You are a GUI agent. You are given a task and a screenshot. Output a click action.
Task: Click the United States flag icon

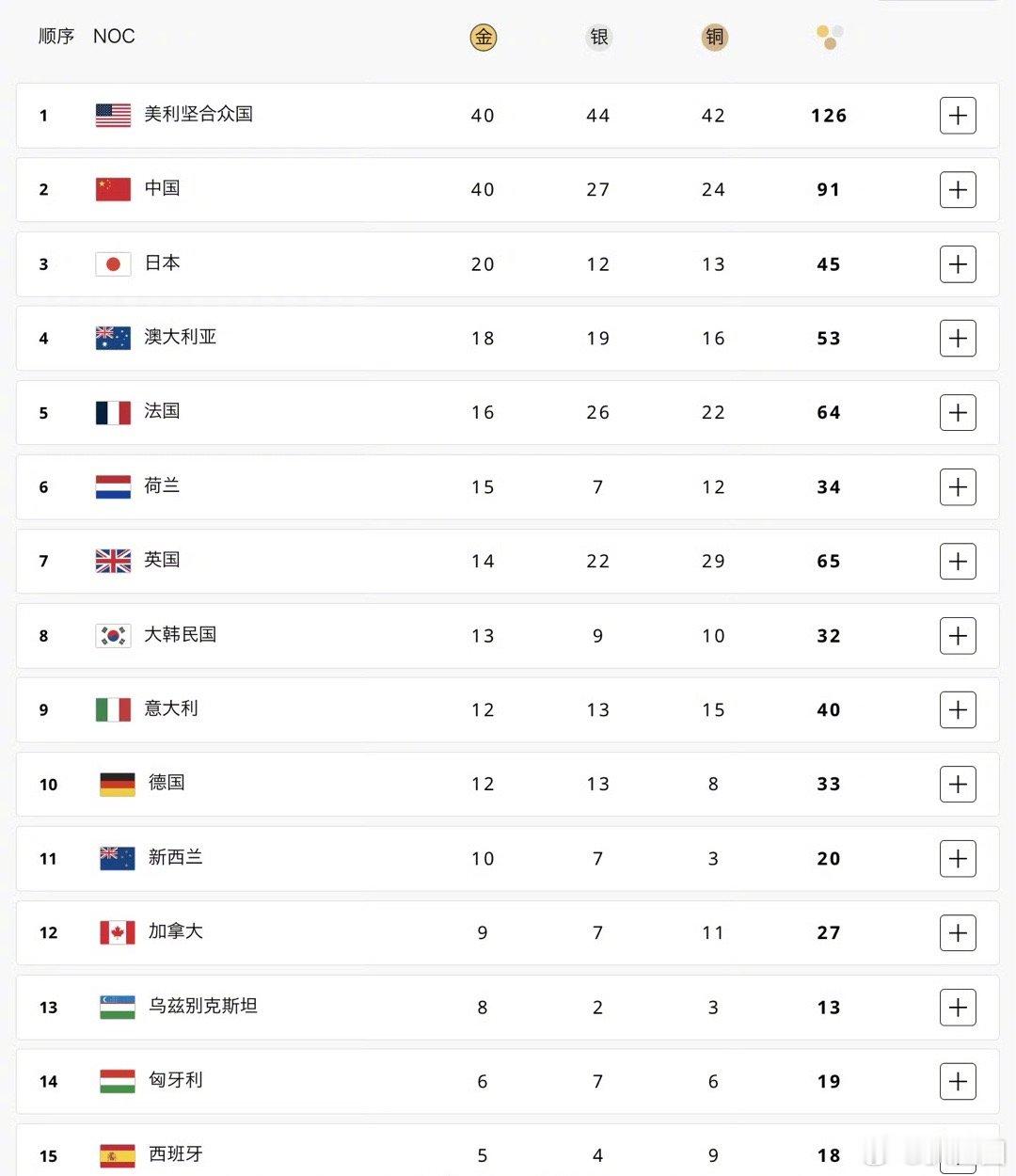coord(113,116)
